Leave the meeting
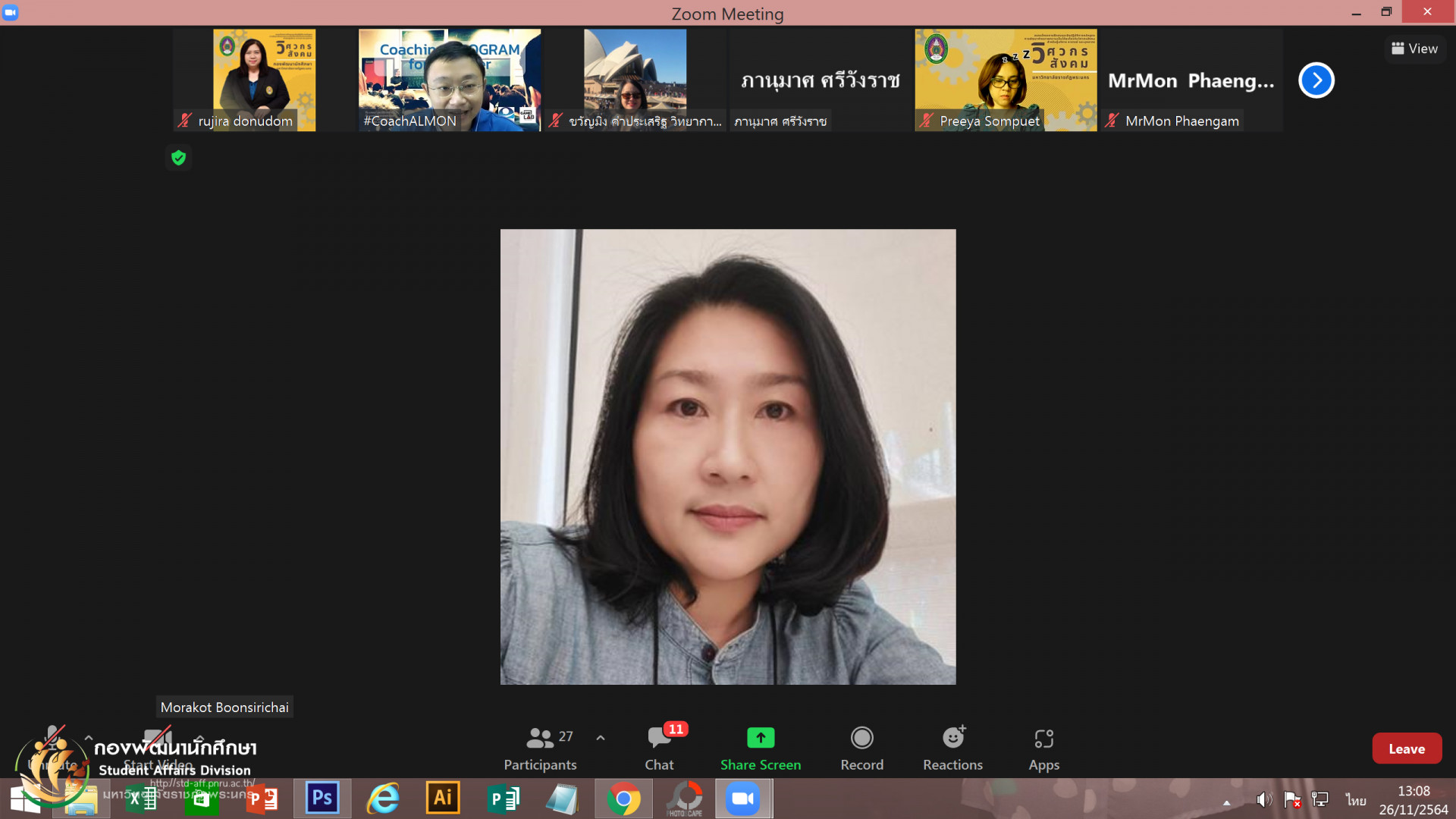Viewport: 1456px width, 819px height. 1407,748
